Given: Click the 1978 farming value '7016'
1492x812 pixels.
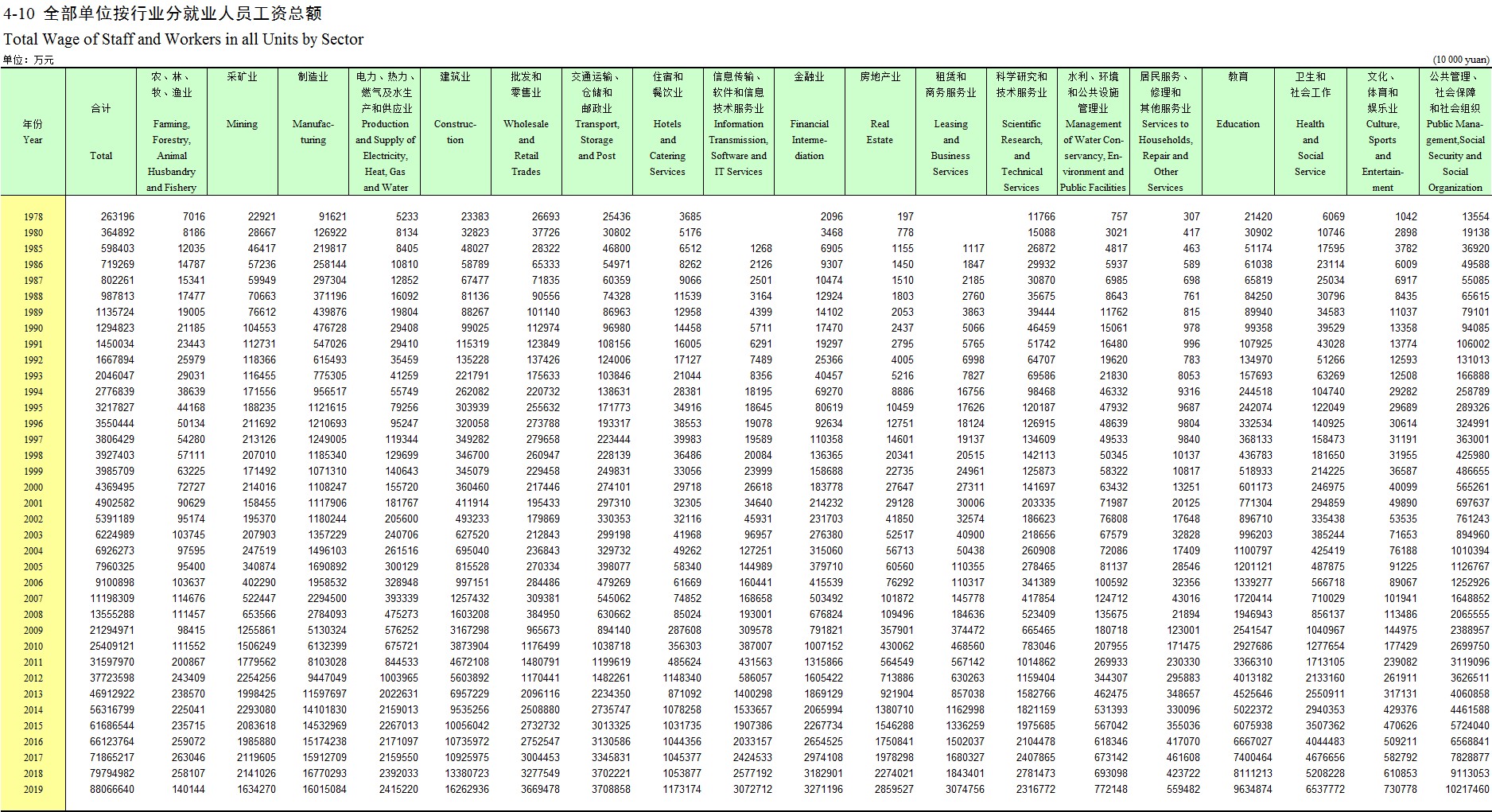Looking at the screenshot, I should pos(193,216).
